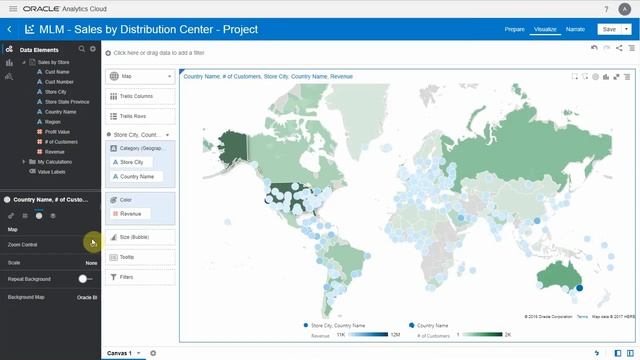Expand the My Calculations folder
640x360 pixels.
(x=24, y=162)
